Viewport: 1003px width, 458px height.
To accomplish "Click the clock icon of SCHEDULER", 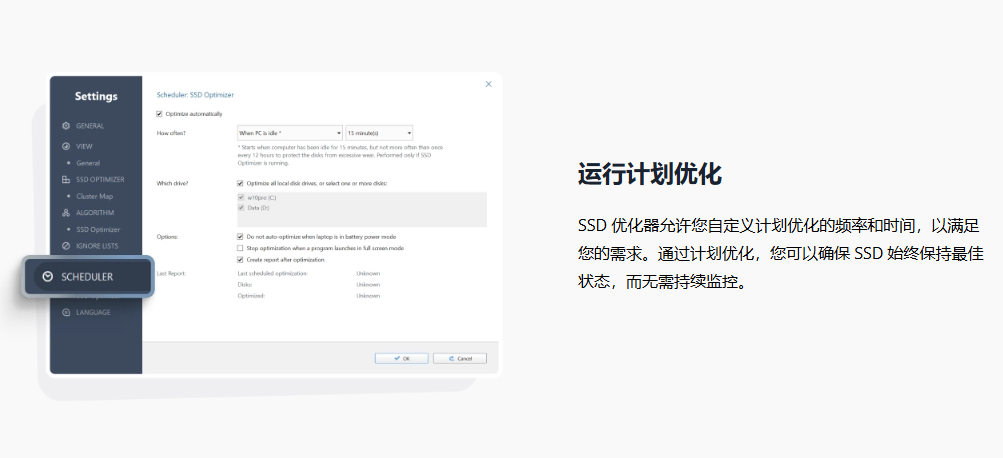I will 47,277.
